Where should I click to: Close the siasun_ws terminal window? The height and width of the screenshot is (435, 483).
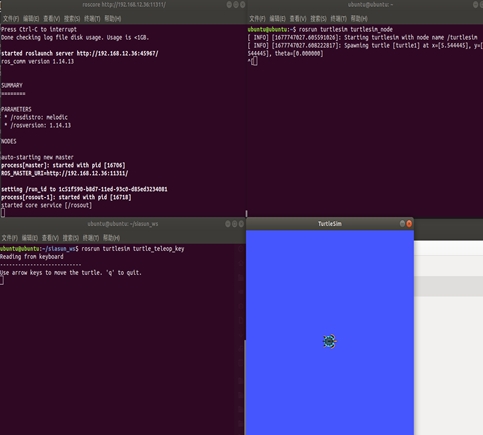[241, 224]
